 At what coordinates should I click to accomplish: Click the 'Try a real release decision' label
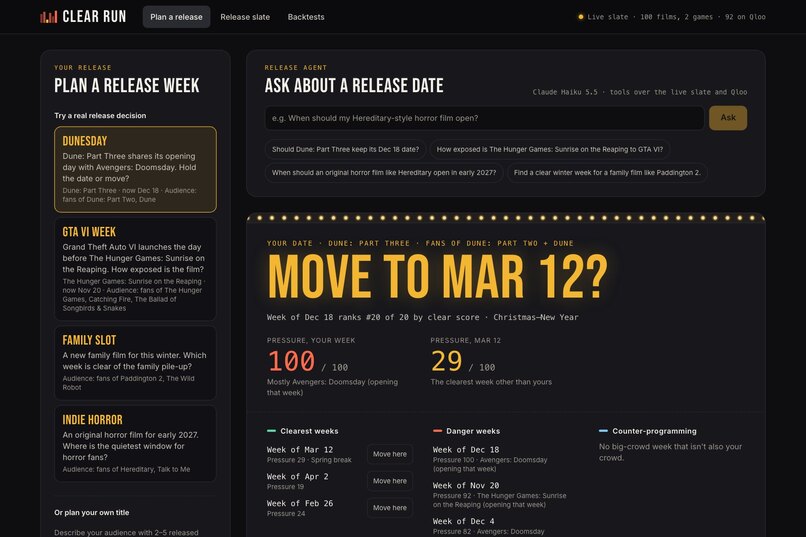tap(100, 116)
